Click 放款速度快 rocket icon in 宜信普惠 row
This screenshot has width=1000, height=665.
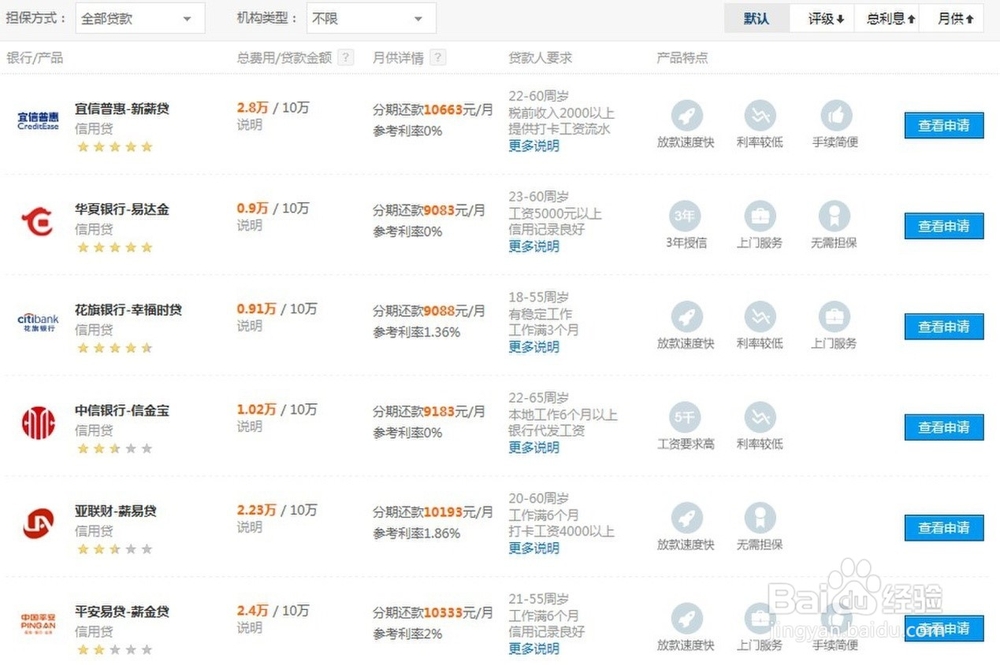click(x=687, y=115)
